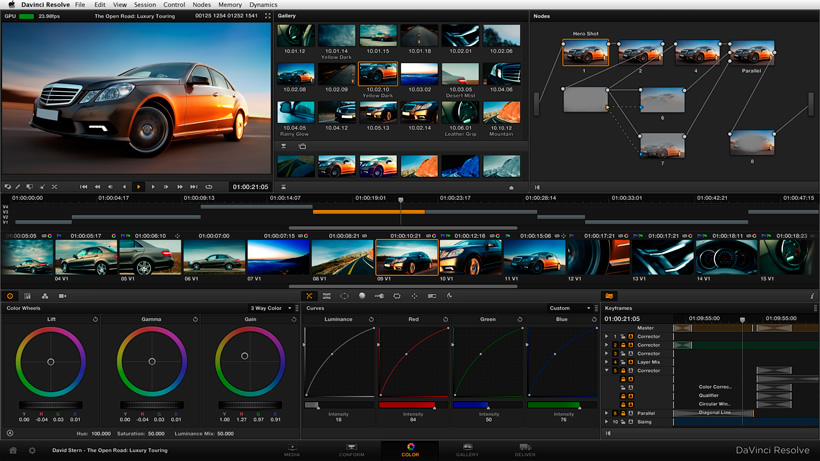
Task: Reset the Lift color wheel
Action: [x=96, y=320]
